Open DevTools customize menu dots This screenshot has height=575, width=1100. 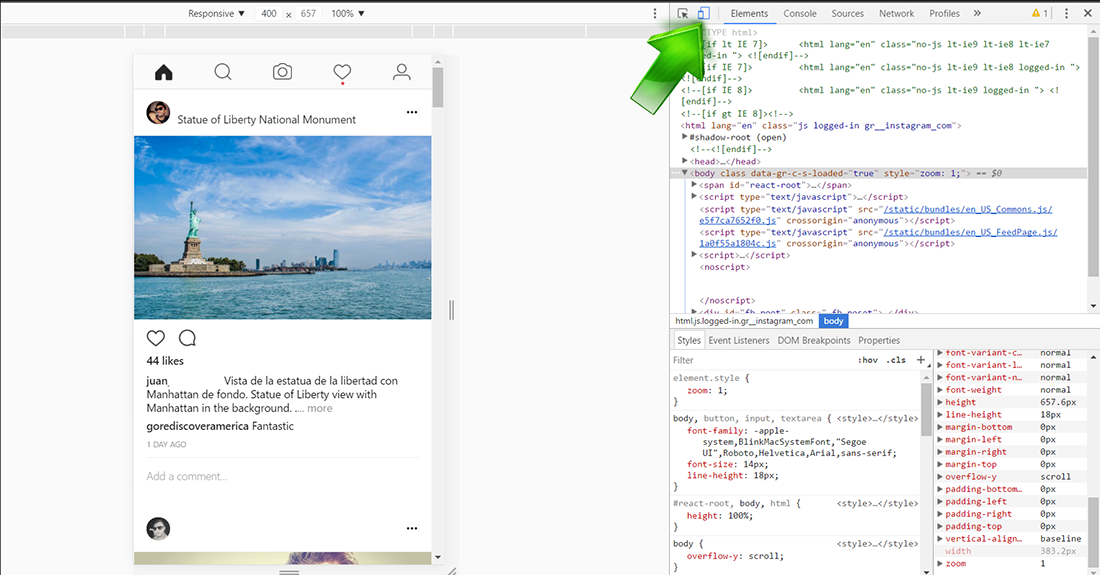coord(1066,13)
